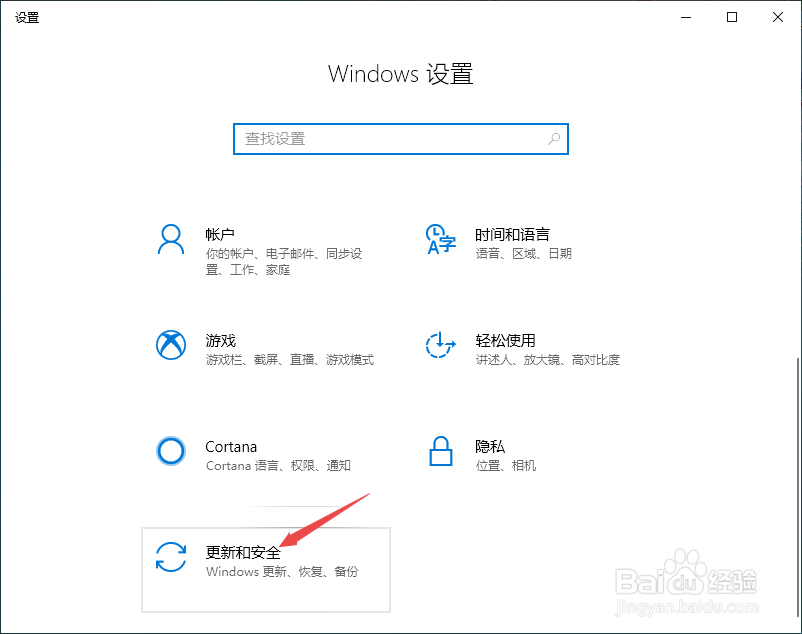Click the Time & Language (时间和语言) icon
802x634 pixels.
440,239
